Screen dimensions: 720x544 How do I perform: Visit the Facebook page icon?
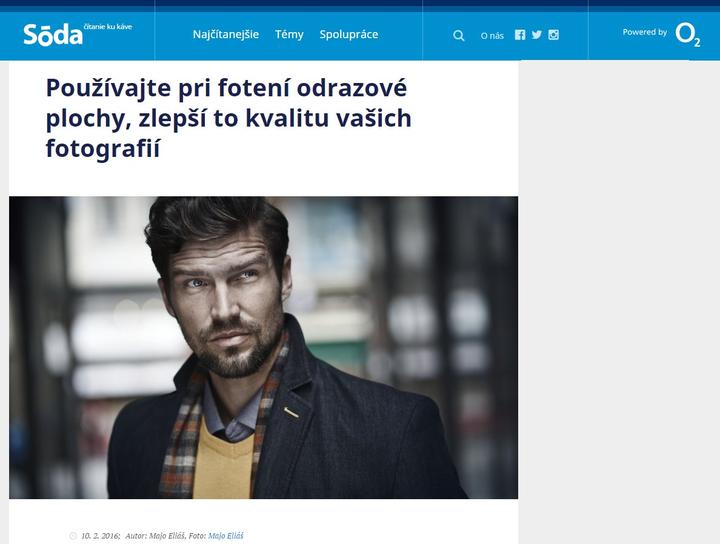pos(520,35)
